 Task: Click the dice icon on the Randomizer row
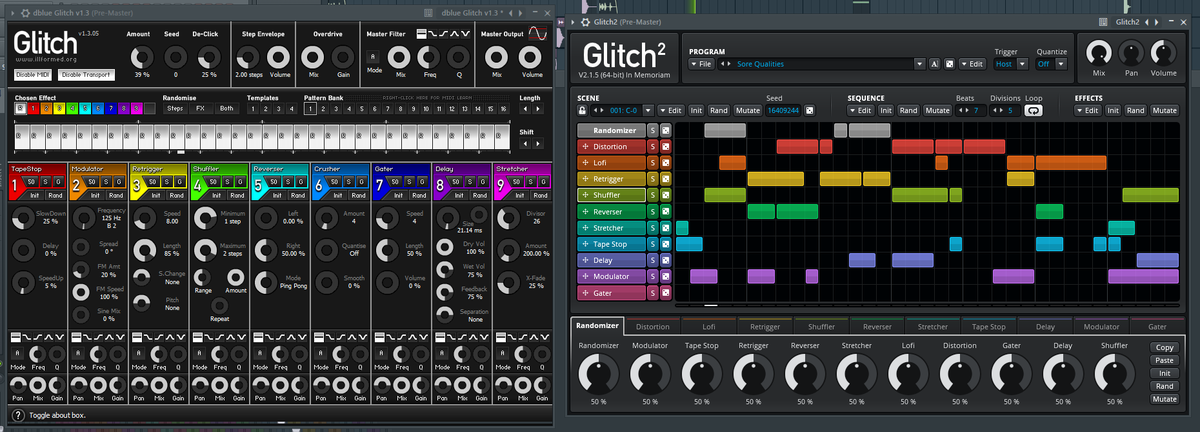[x=666, y=130]
